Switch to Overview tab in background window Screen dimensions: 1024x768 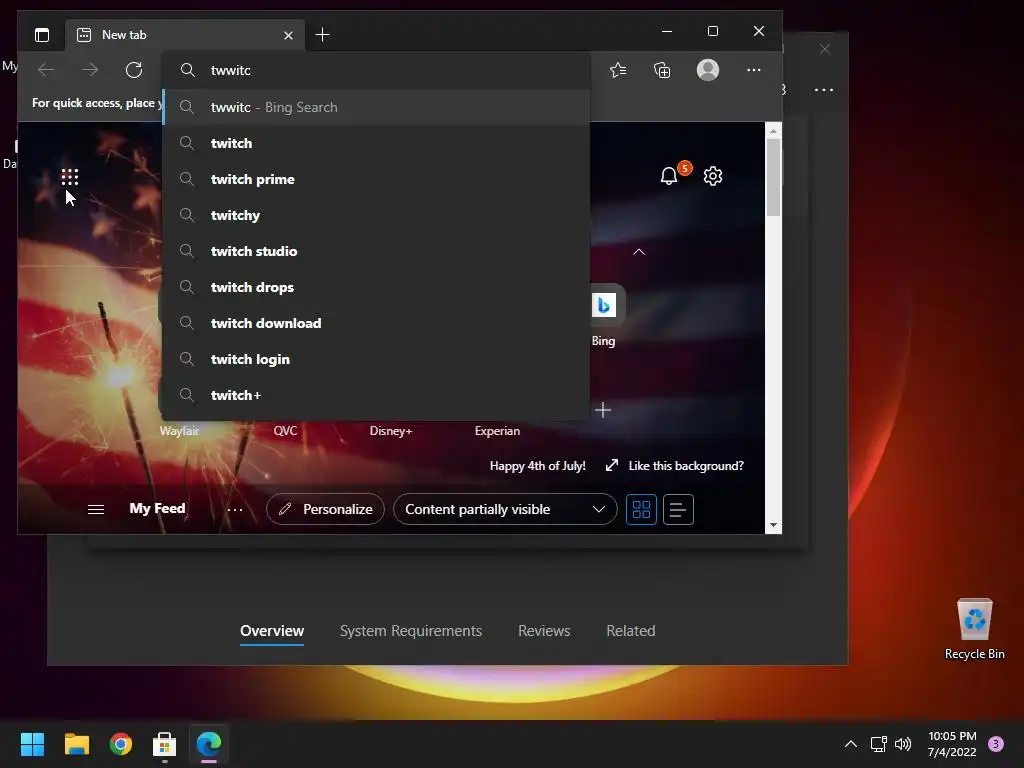pyautogui.click(x=272, y=631)
